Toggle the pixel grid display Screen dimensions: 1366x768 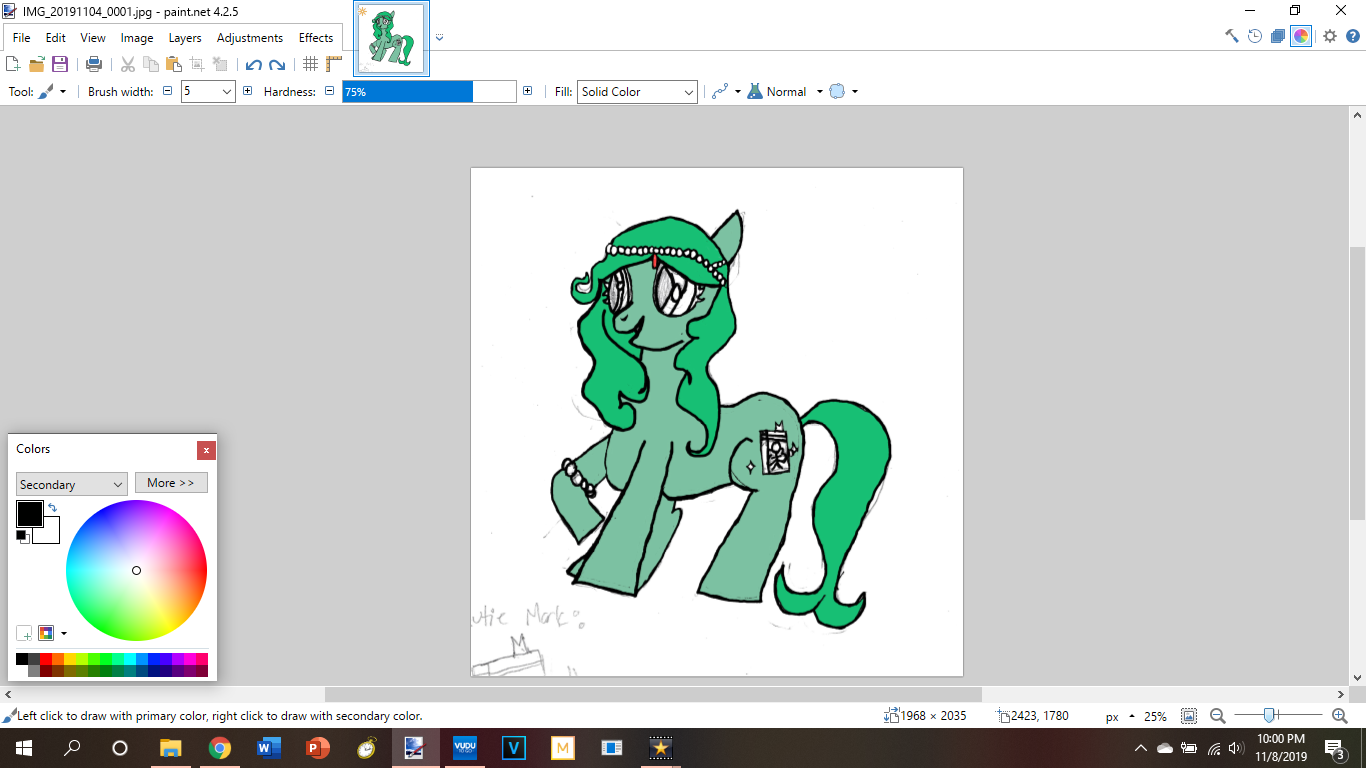(x=310, y=64)
